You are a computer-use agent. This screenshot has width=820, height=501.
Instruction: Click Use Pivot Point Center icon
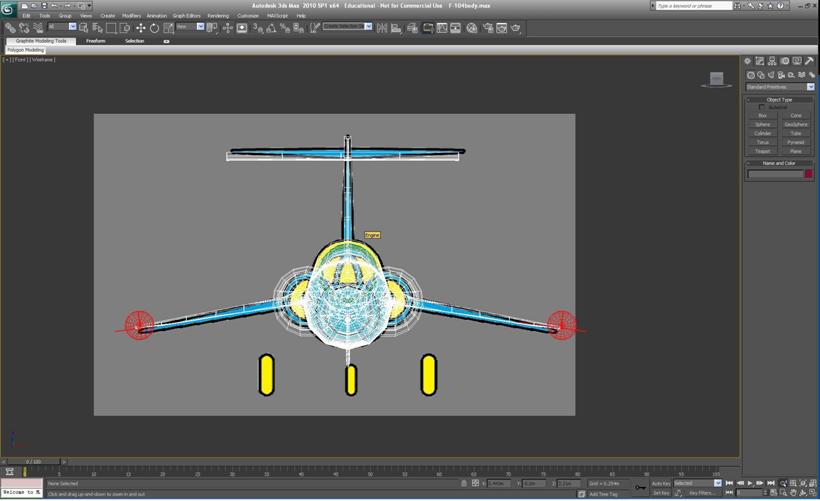[212, 28]
